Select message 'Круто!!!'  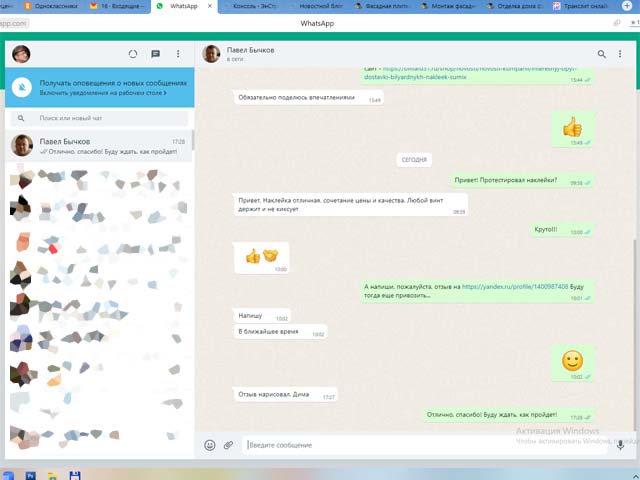pos(562,229)
